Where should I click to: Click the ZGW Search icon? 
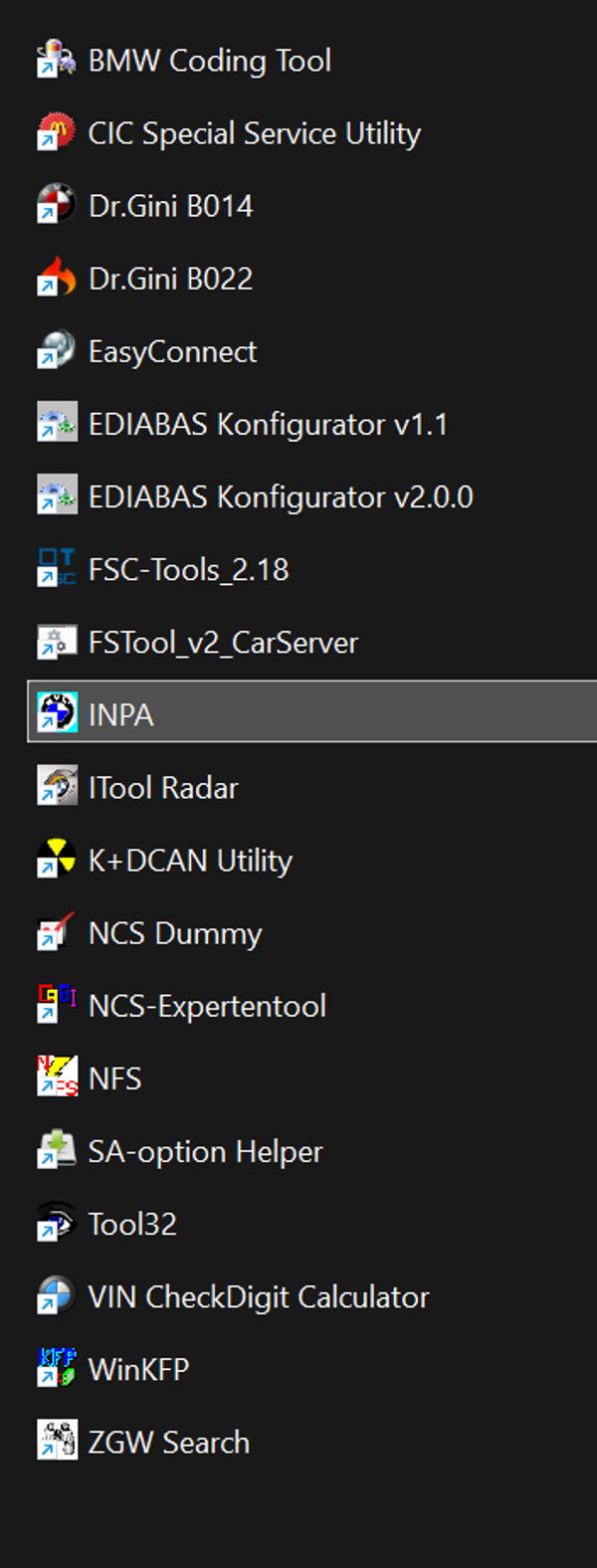[x=57, y=1440]
